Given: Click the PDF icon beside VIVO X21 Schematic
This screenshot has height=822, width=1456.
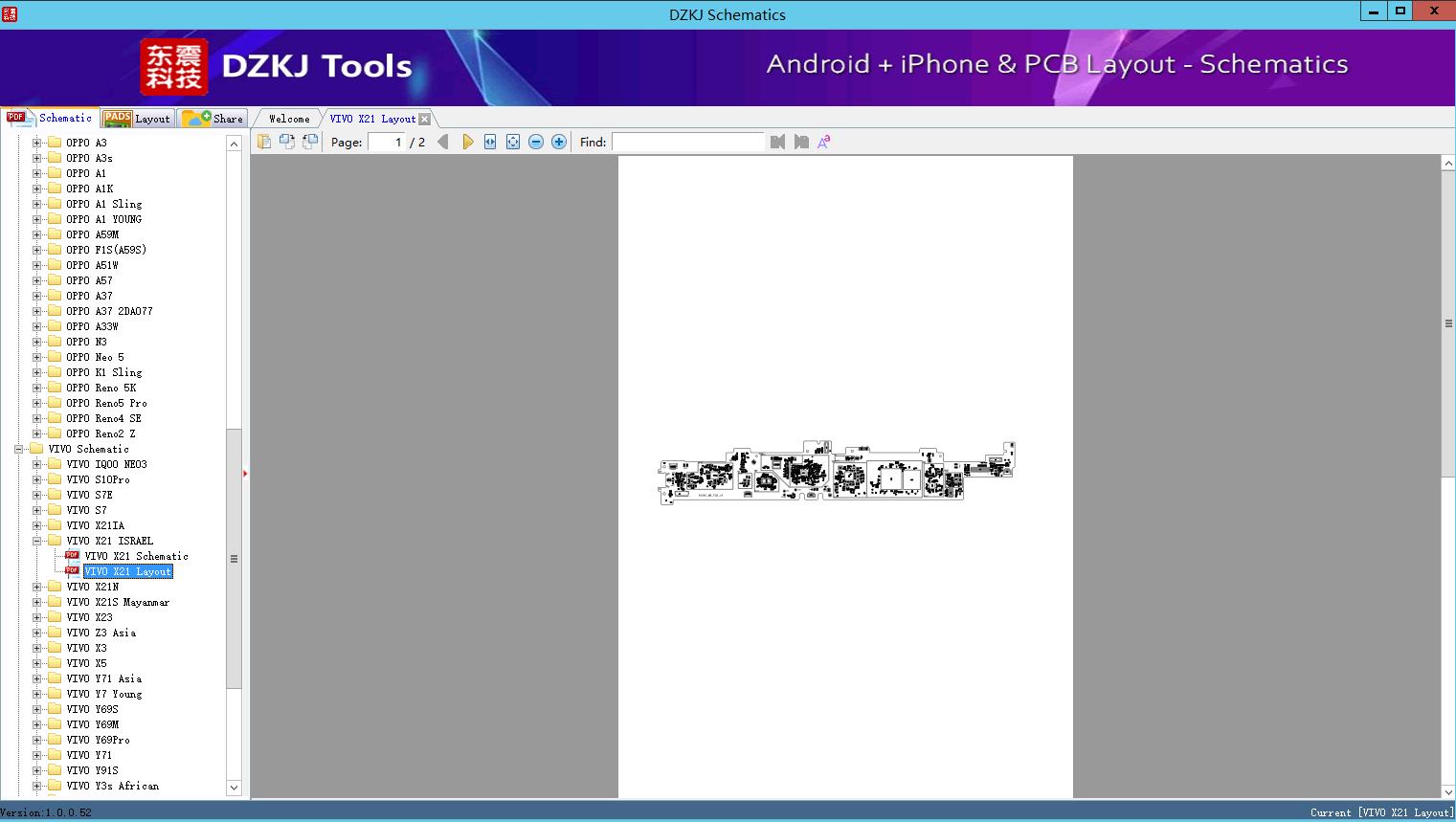Looking at the screenshot, I should 72,556.
